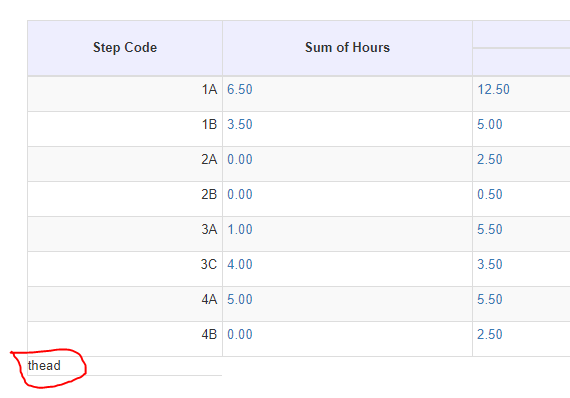Open the 0.00 Sum of Hours link in row 2B
Viewport: 570px width, 398px height.
coord(240,194)
